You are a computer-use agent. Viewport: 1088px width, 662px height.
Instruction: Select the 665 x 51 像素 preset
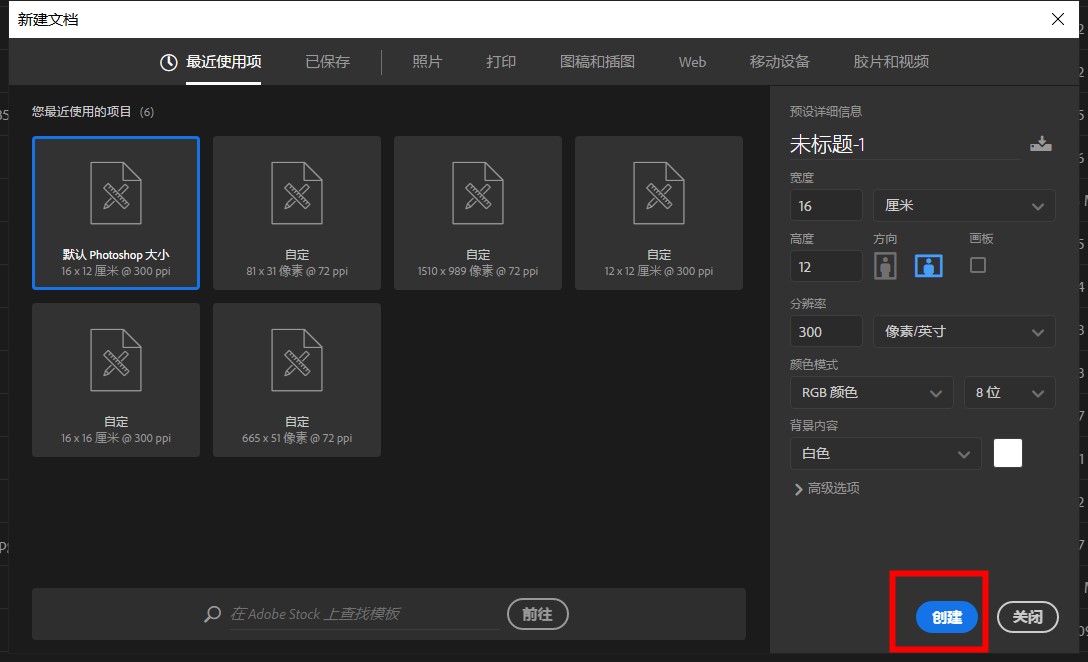[x=297, y=380]
